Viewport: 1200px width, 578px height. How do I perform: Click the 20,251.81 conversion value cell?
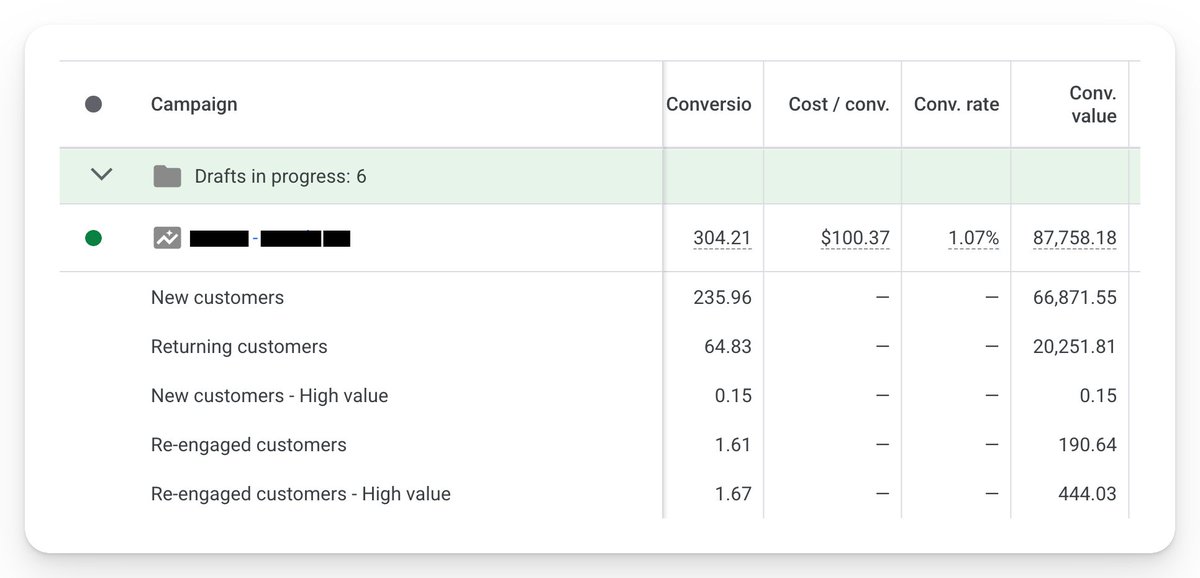tap(1075, 347)
